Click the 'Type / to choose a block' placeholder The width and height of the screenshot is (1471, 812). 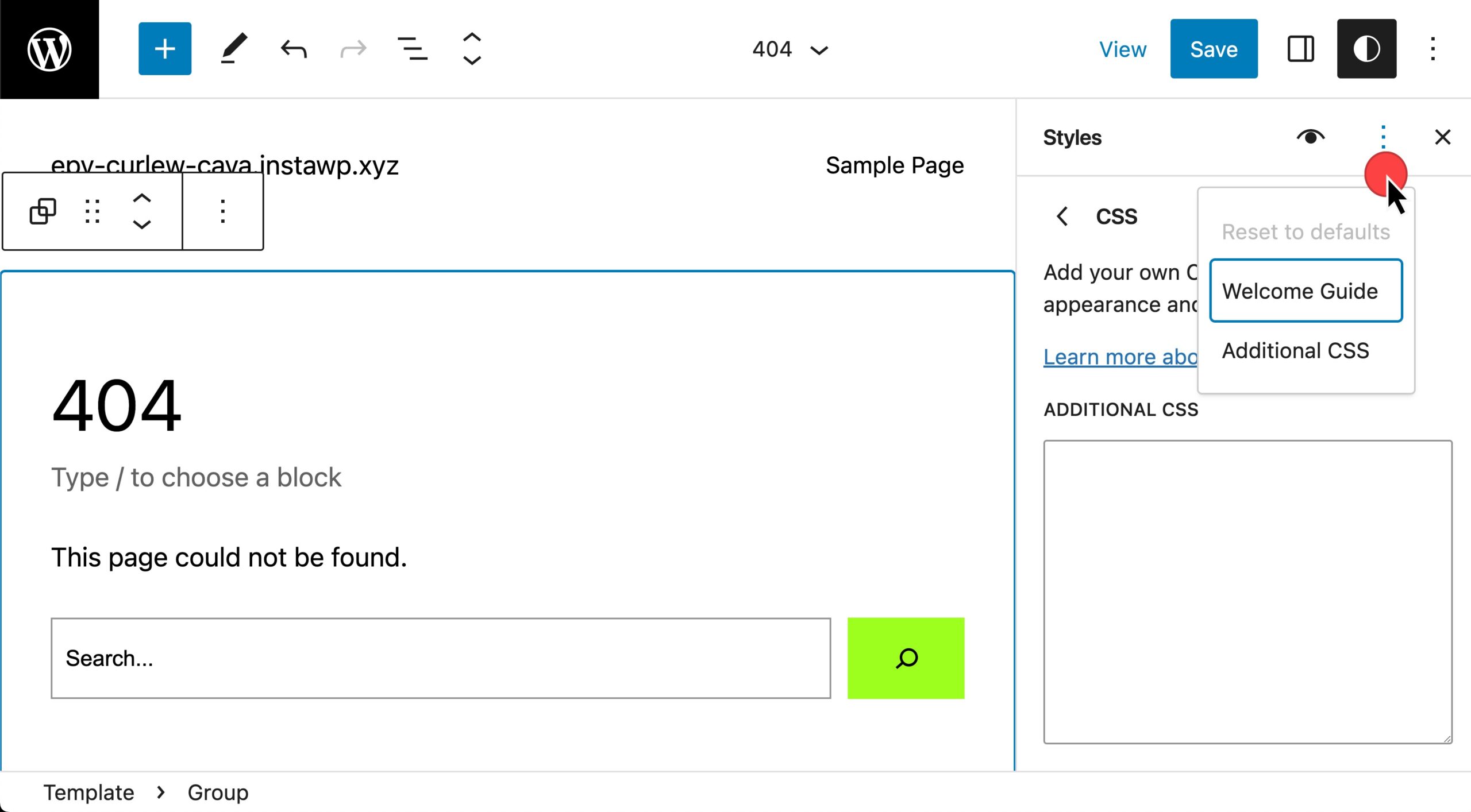click(197, 477)
